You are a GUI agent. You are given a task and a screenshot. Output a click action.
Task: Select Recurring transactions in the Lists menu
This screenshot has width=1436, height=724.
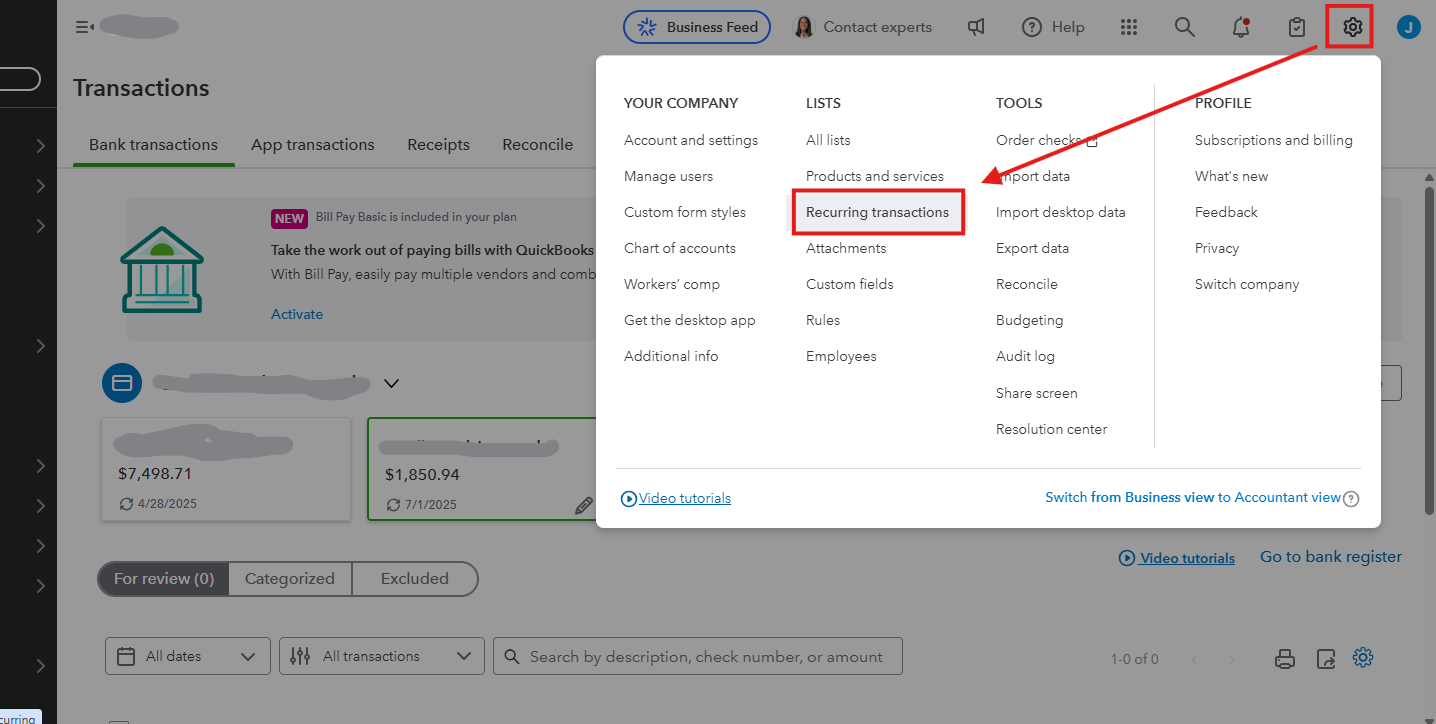(878, 212)
